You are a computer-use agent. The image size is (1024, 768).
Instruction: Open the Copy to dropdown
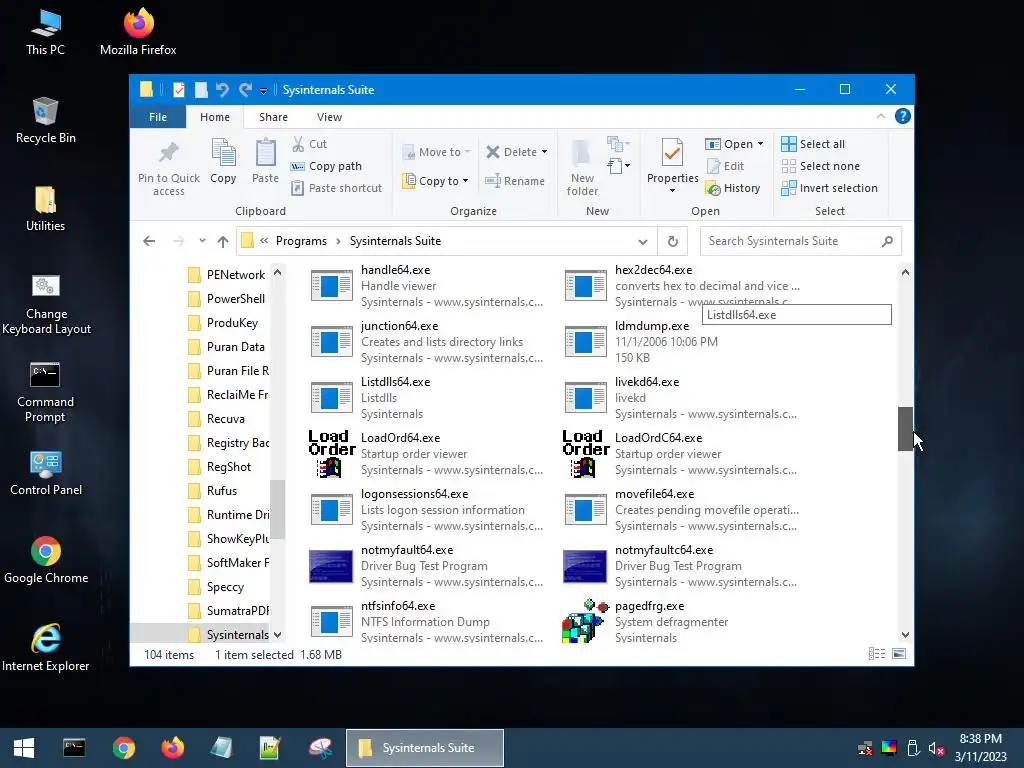[x=436, y=181]
